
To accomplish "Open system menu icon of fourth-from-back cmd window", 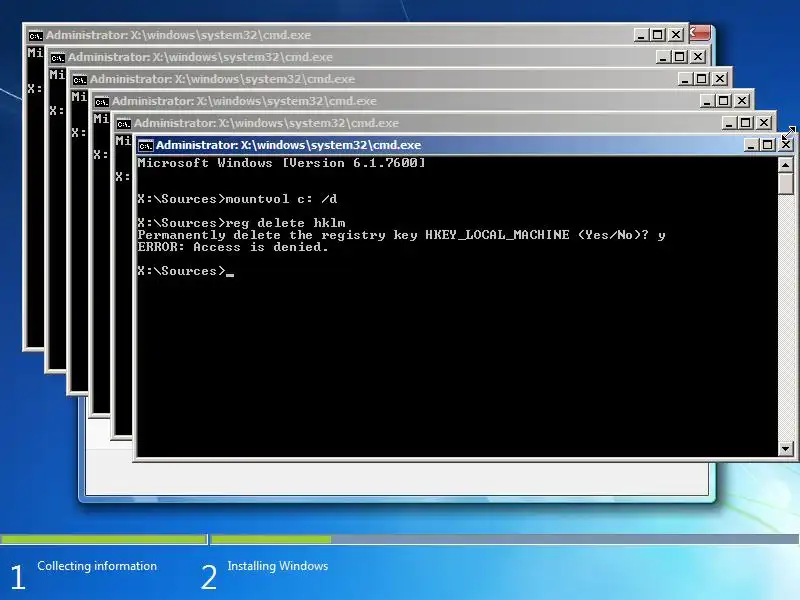I will [101, 102].
